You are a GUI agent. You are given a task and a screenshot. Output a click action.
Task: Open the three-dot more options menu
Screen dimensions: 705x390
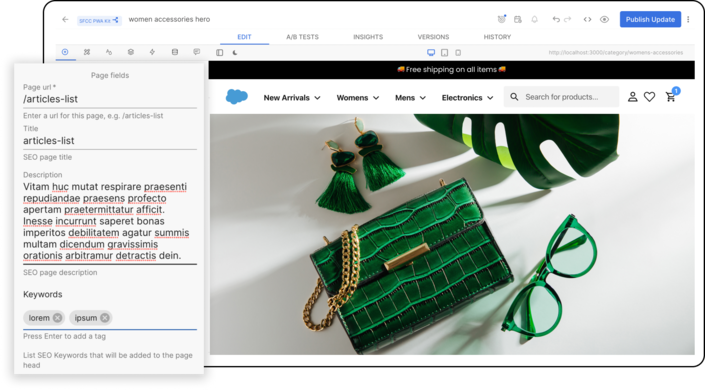click(688, 19)
